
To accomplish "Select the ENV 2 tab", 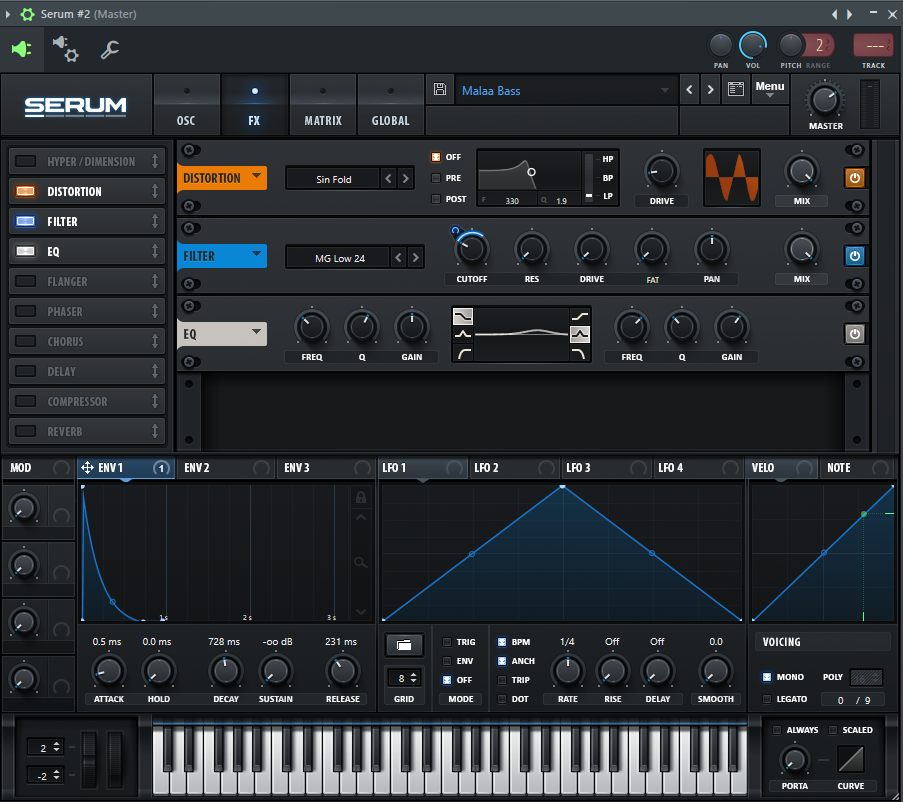I will pos(225,467).
